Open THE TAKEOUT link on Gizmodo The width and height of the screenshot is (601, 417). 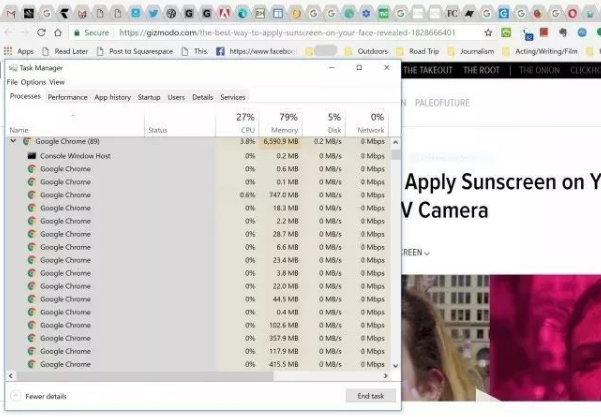tap(428, 70)
